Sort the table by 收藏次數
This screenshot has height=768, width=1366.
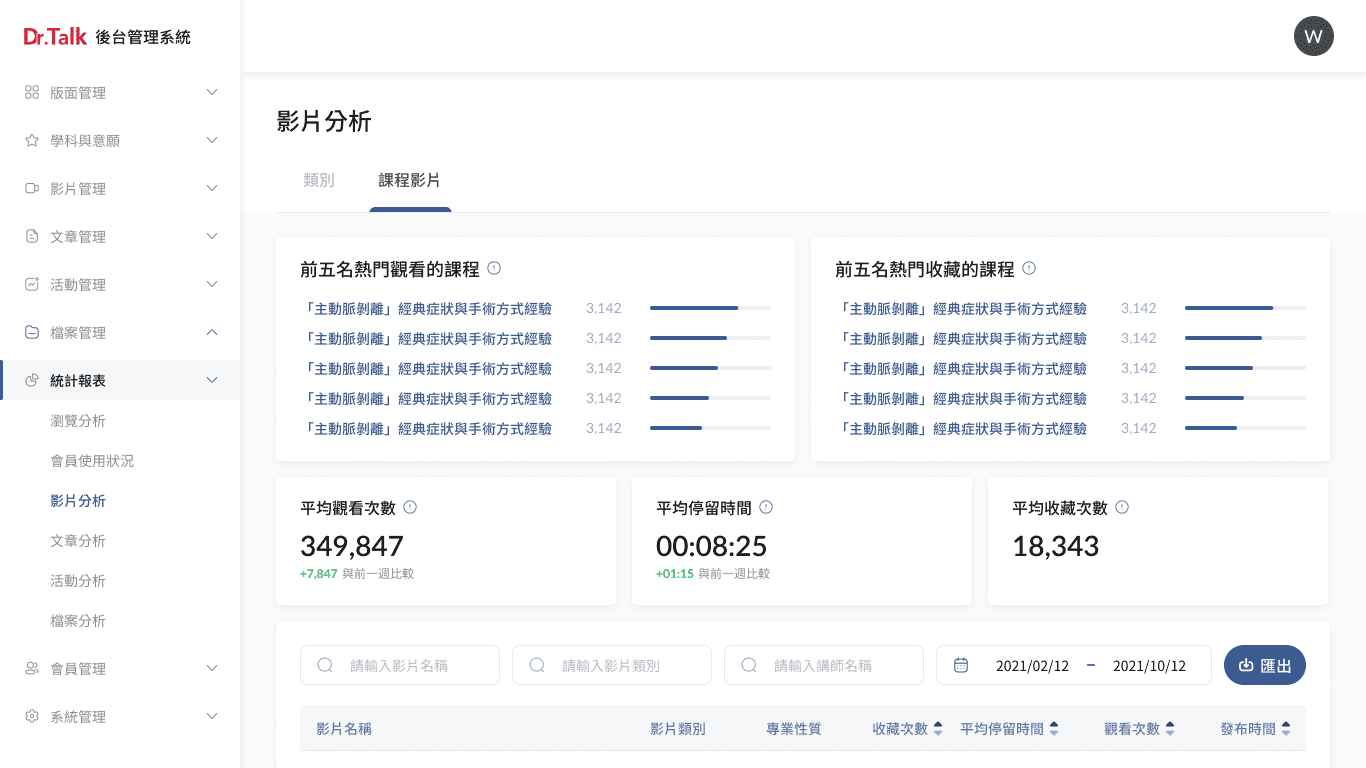click(x=937, y=729)
